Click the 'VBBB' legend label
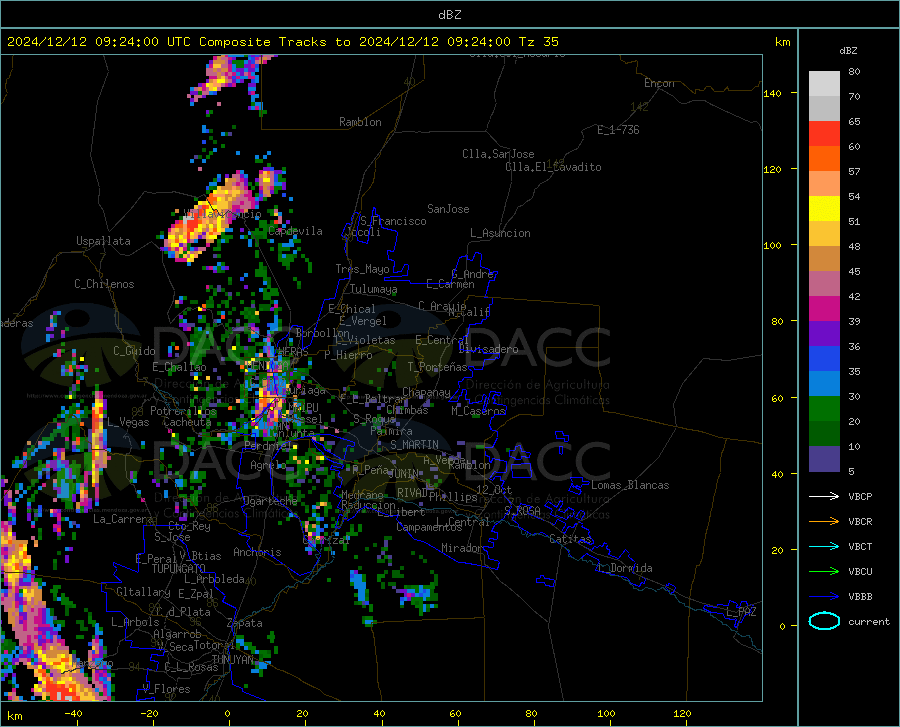900x727 pixels. [x=860, y=597]
